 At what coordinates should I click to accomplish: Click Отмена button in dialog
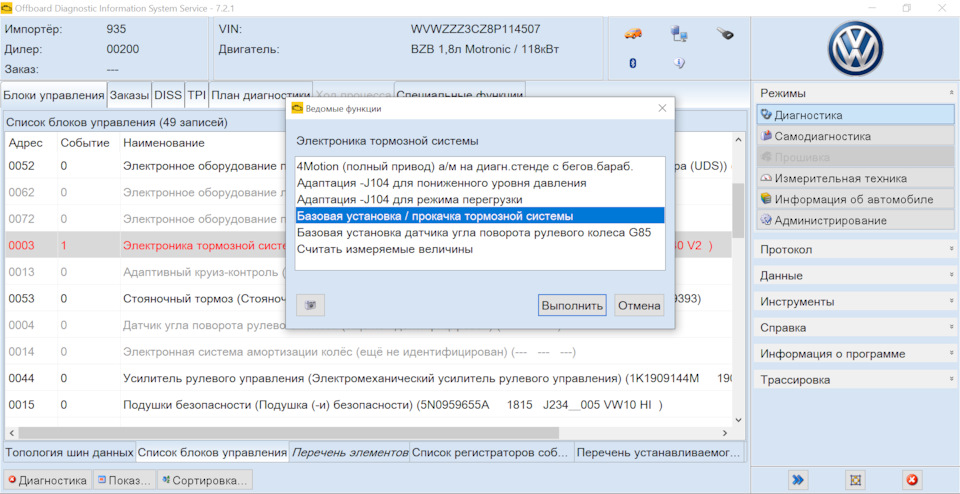(639, 305)
